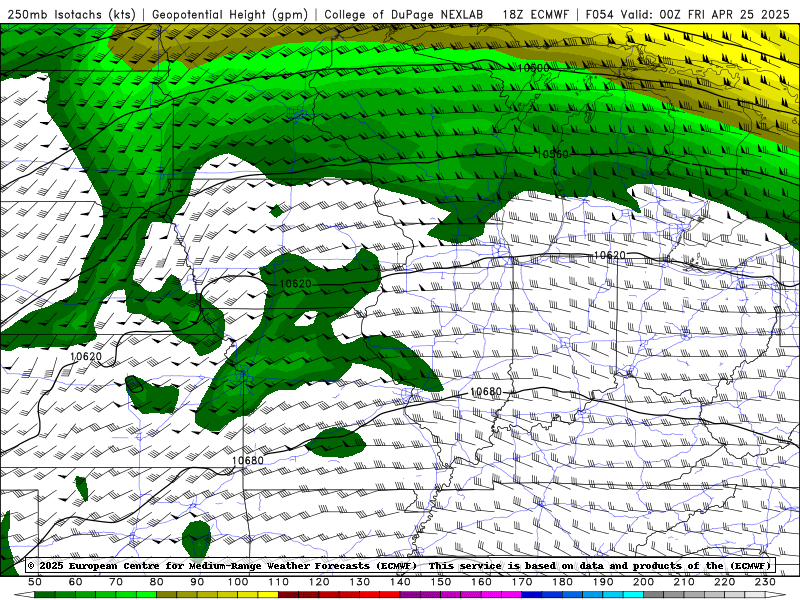Click the bright yellow swatch before 110
Screen dimensions: 800x600
pyautogui.click(x=268, y=595)
